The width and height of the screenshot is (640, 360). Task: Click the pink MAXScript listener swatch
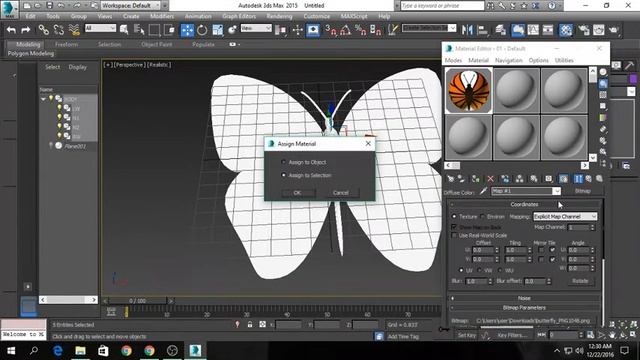24,324
